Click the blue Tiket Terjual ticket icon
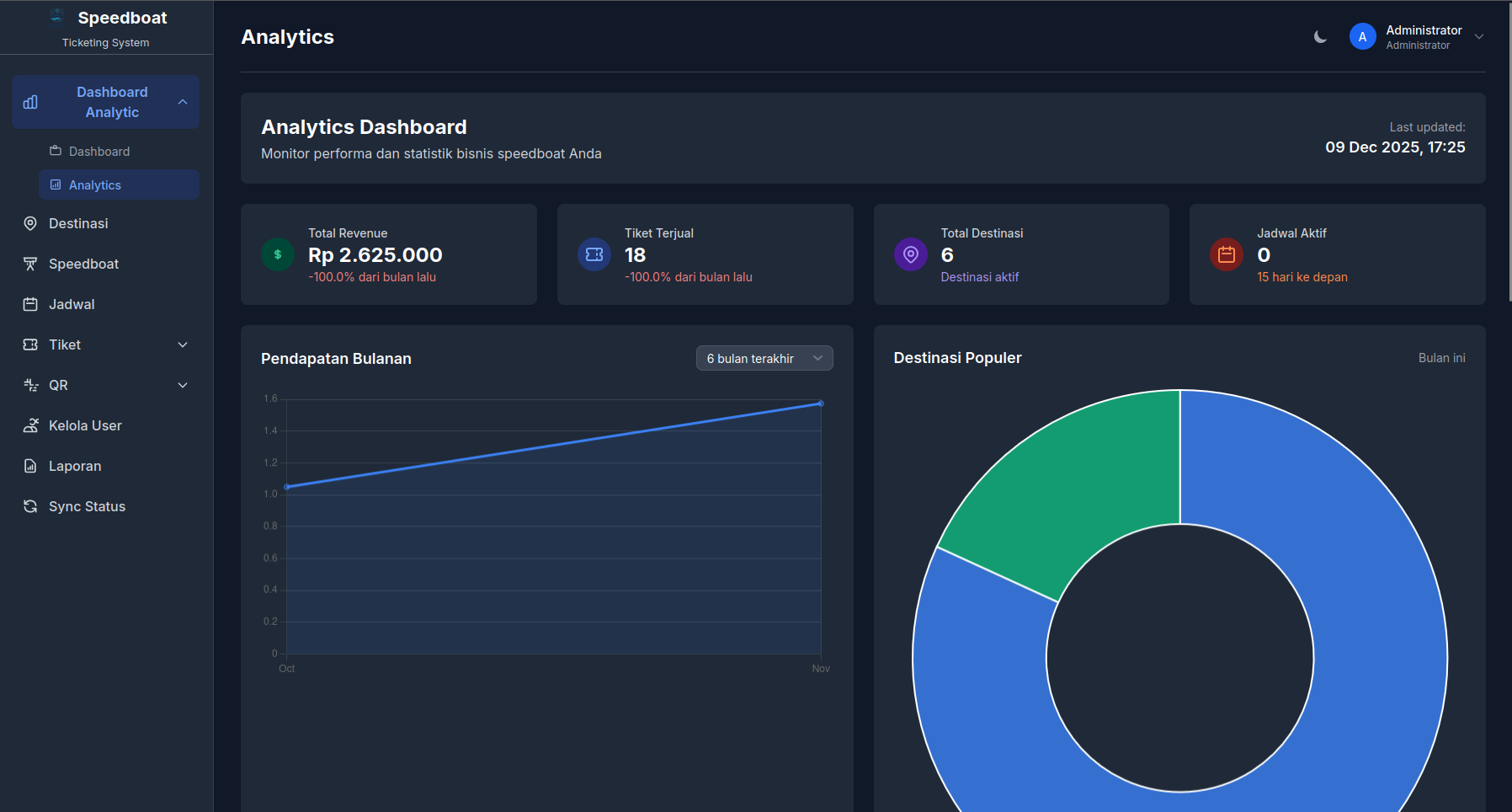1512x812 pixels. [594, 254]
